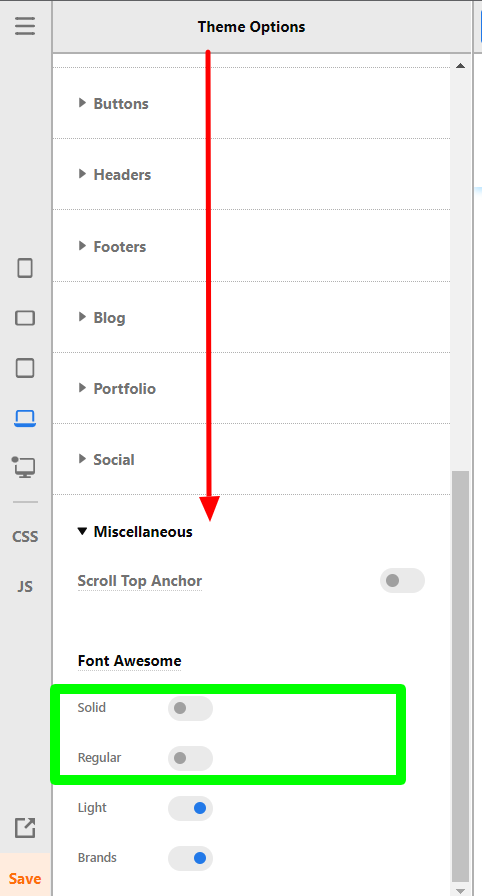This screenshot has width=482, height=896.
Task: Switch to the smallest mobile device preview
Action: point(25,267)
